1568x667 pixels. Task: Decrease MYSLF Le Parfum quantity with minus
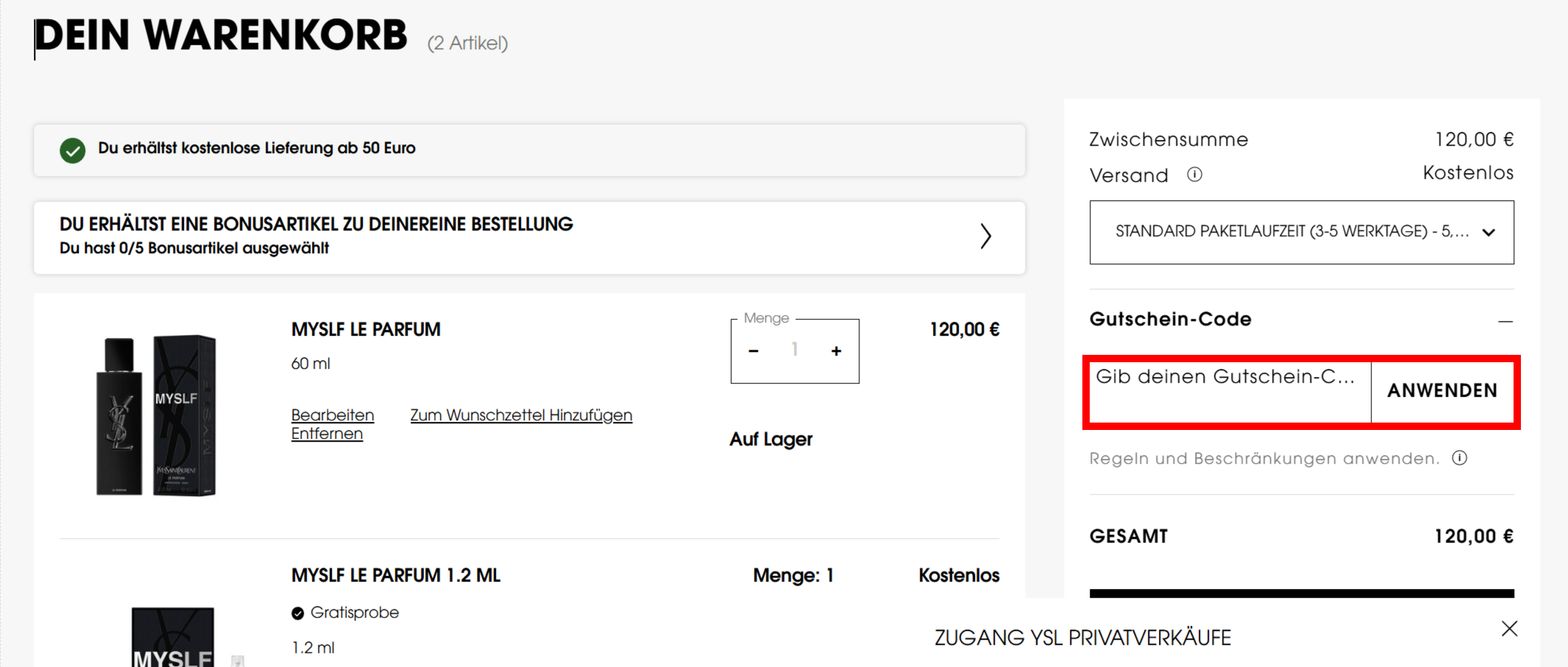point(753,351)
